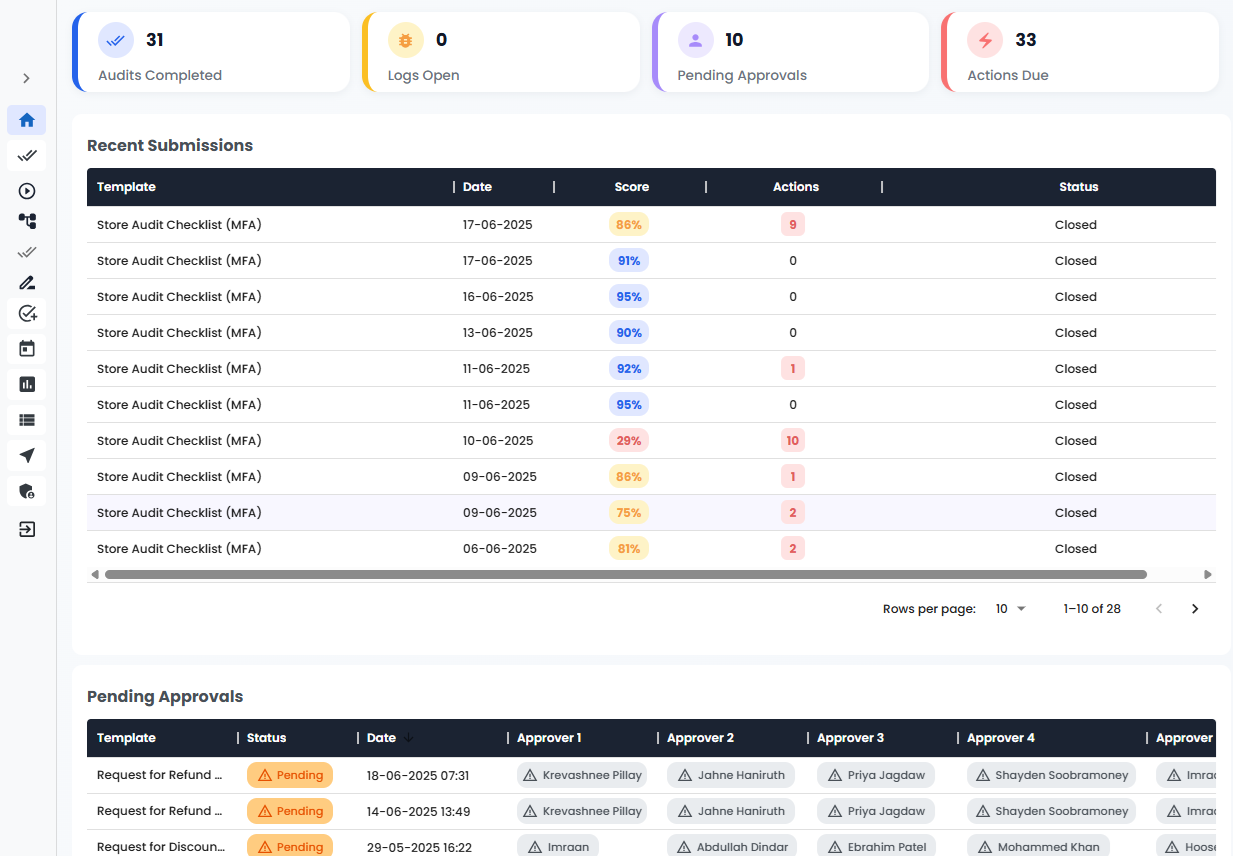Image resolution: width=1233 pixels, height=856 pixels.
Task: Open the bar chart reports icon
Action: (27, 384)
